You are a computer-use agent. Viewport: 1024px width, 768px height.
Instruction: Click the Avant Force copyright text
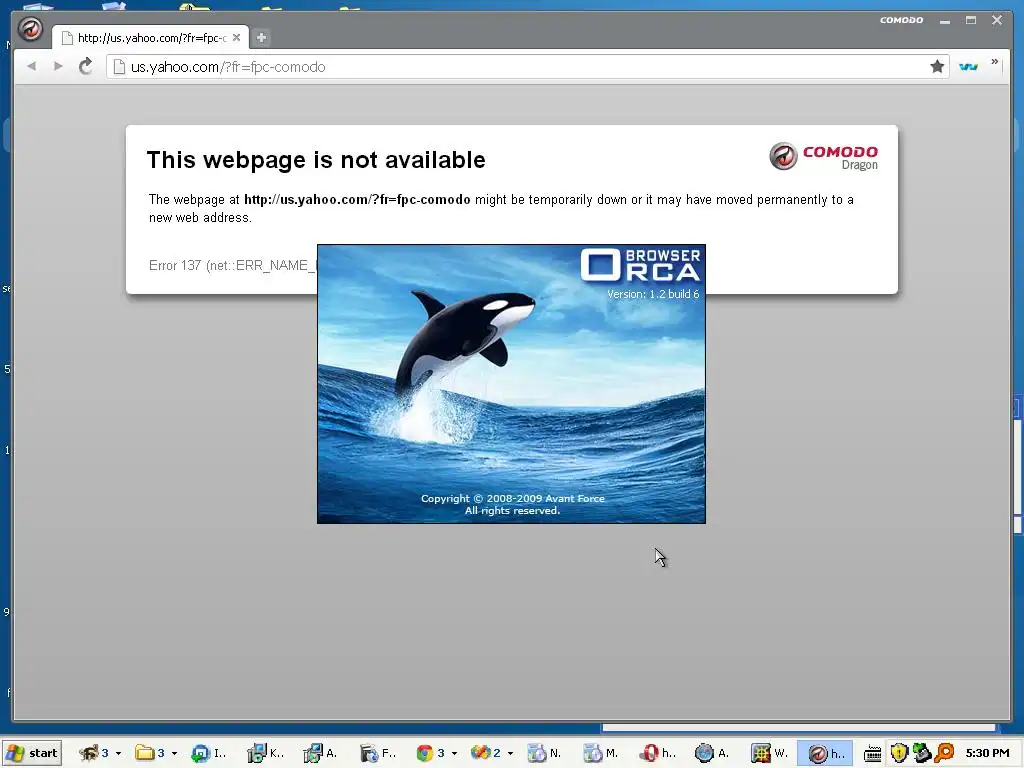coord(513,504)
